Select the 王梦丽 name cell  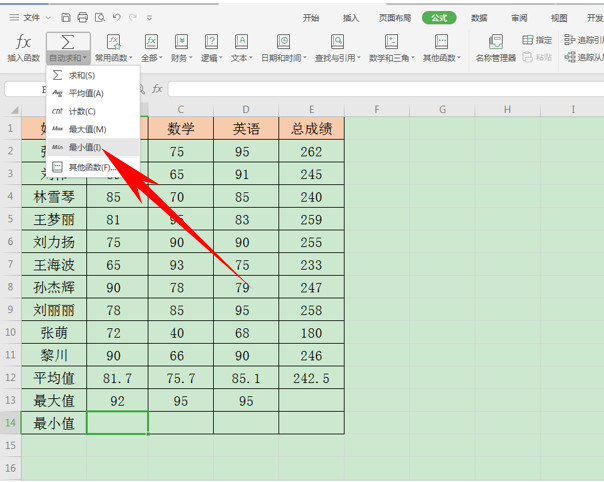54,220
